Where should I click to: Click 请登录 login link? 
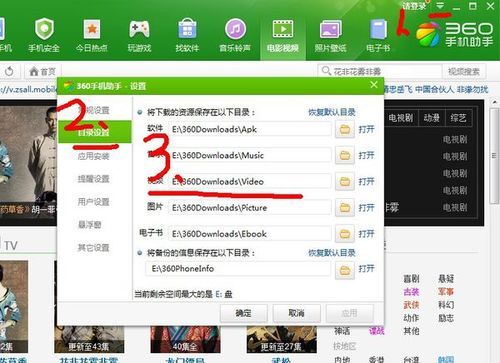[414, 6]
